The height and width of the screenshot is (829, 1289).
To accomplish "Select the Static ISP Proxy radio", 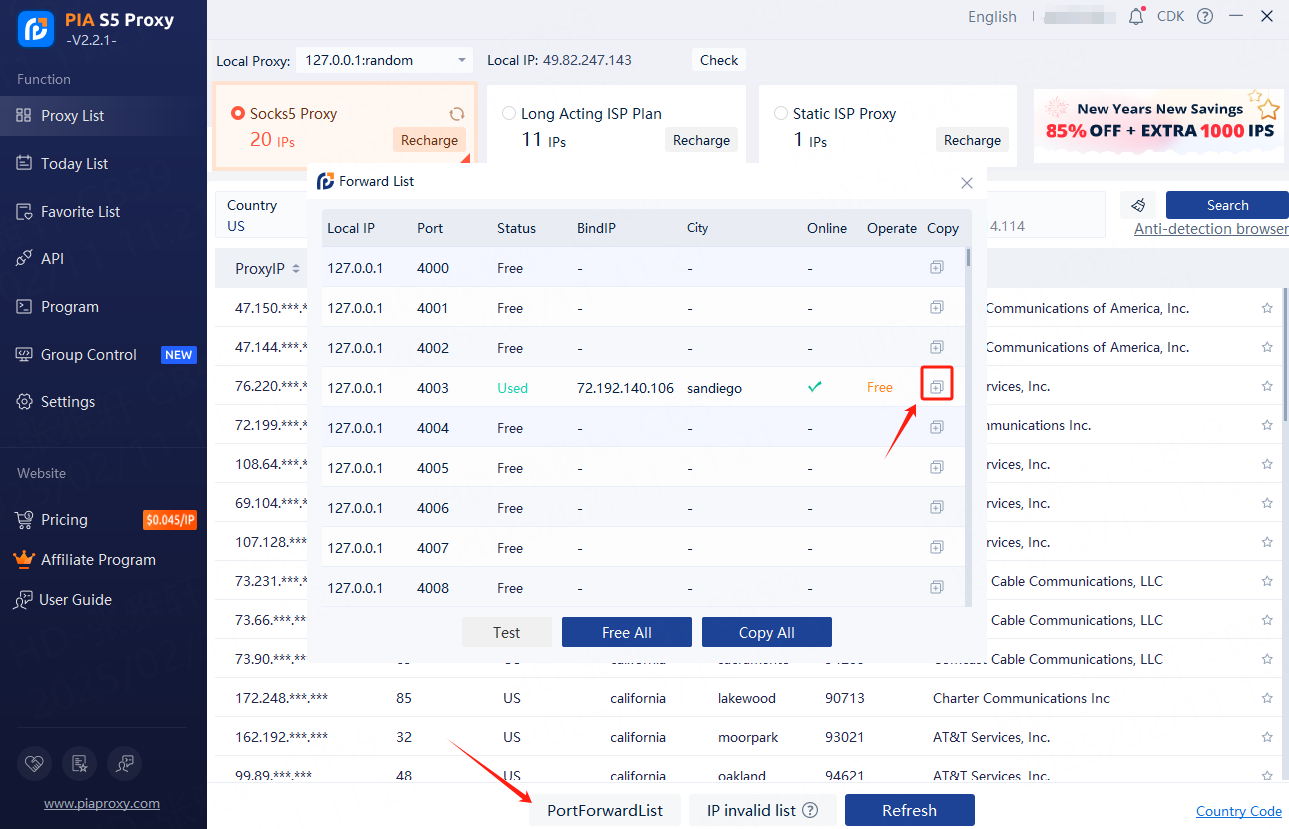I will point(781,113).
